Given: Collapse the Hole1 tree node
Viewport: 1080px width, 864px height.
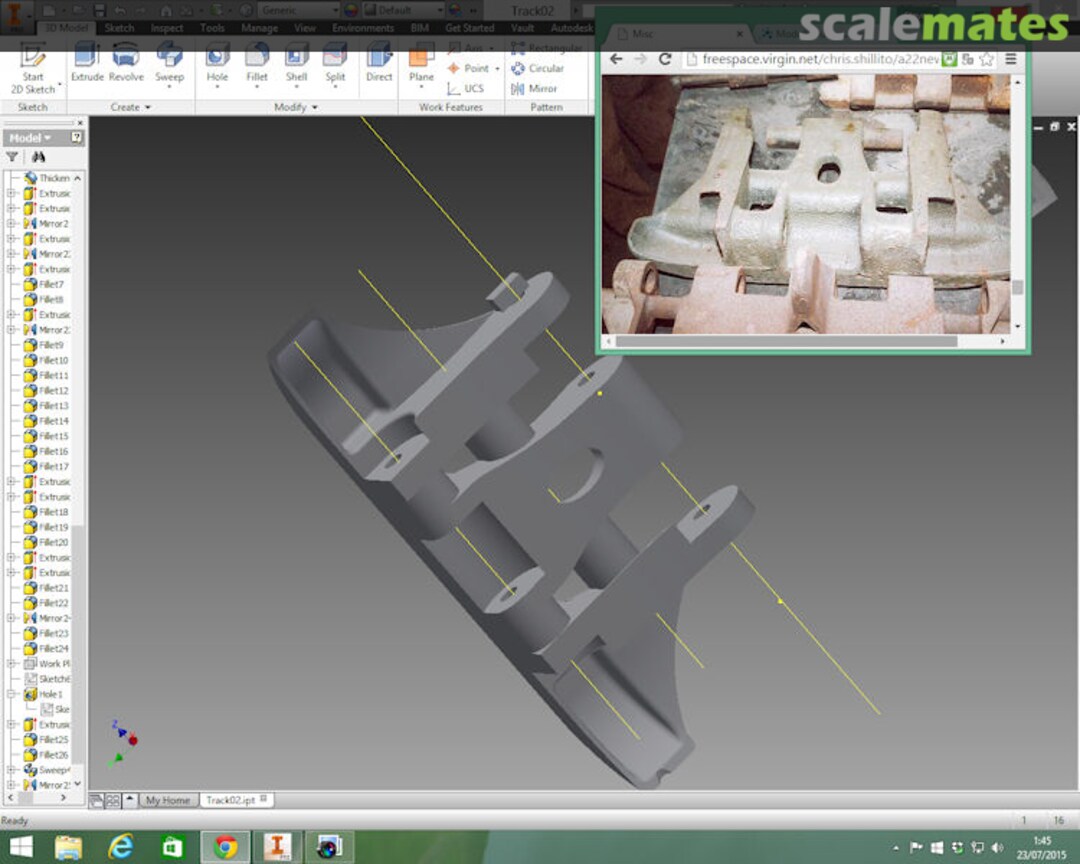Looking at the screenshot, I should click(x=12, y=694).
